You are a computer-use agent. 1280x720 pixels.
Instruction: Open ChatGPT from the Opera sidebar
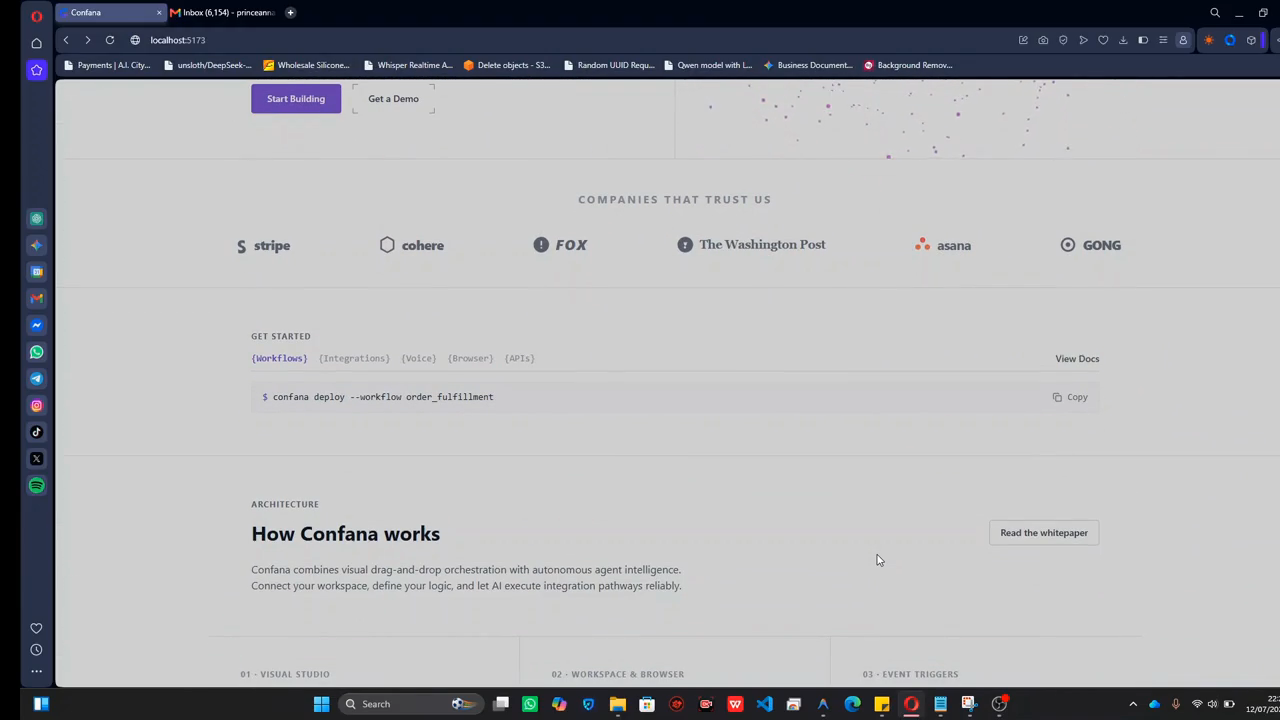[37, 219]
